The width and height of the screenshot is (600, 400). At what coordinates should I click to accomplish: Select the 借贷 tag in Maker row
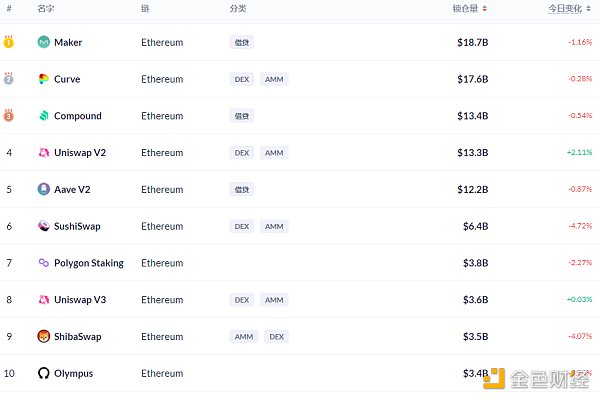[241, 42]
